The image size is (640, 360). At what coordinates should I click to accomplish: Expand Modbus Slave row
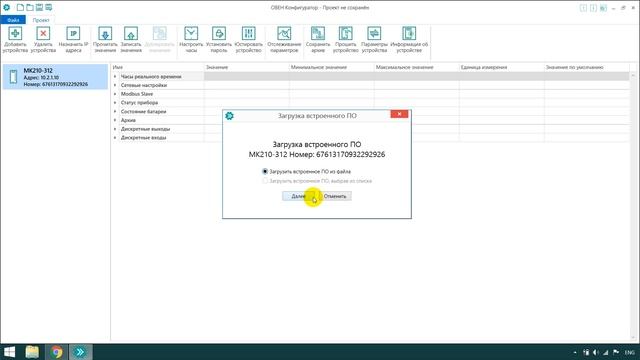[x=115, y=94]
